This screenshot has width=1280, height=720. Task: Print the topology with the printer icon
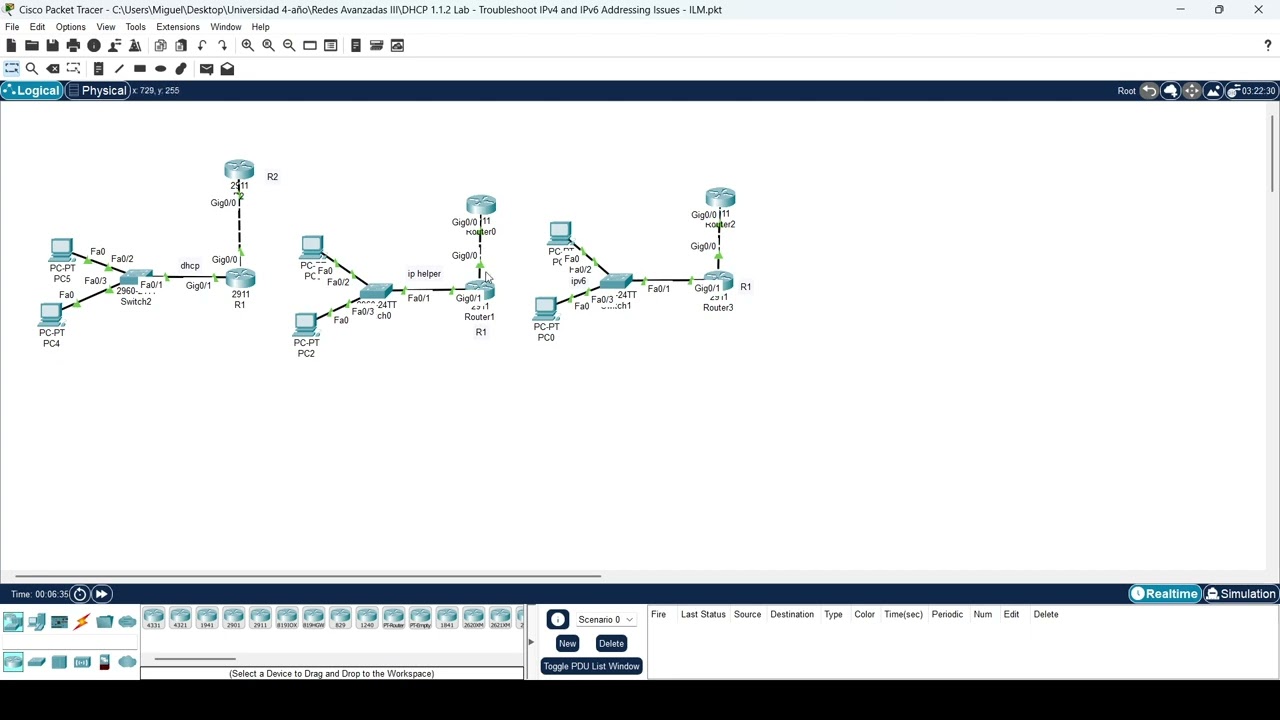click(73, 45)
